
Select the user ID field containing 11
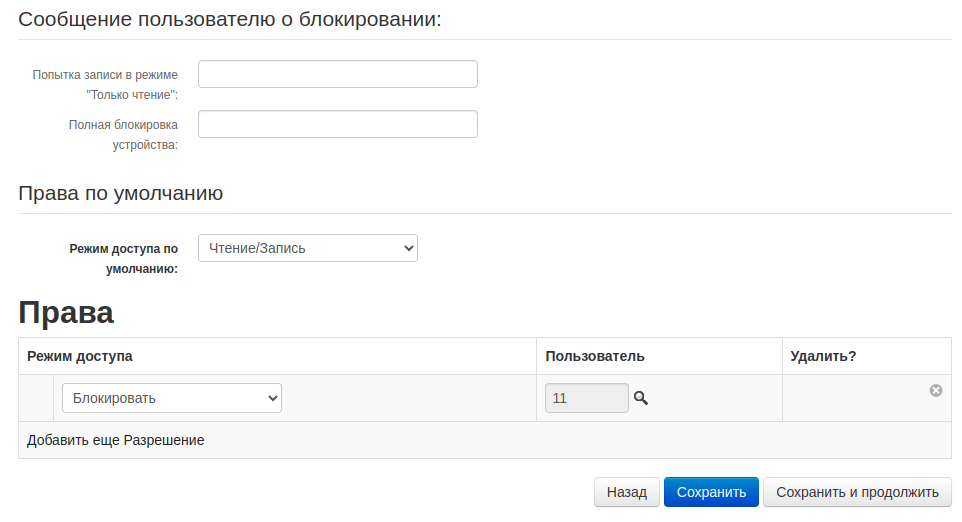coord(586,398)
